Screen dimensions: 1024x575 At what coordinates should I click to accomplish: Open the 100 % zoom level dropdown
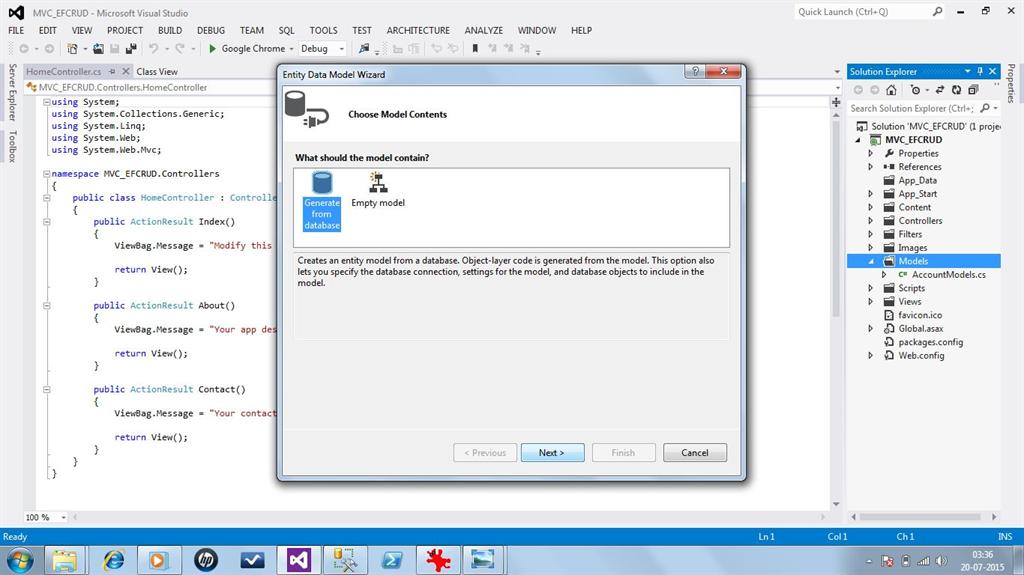click(63, 518)
